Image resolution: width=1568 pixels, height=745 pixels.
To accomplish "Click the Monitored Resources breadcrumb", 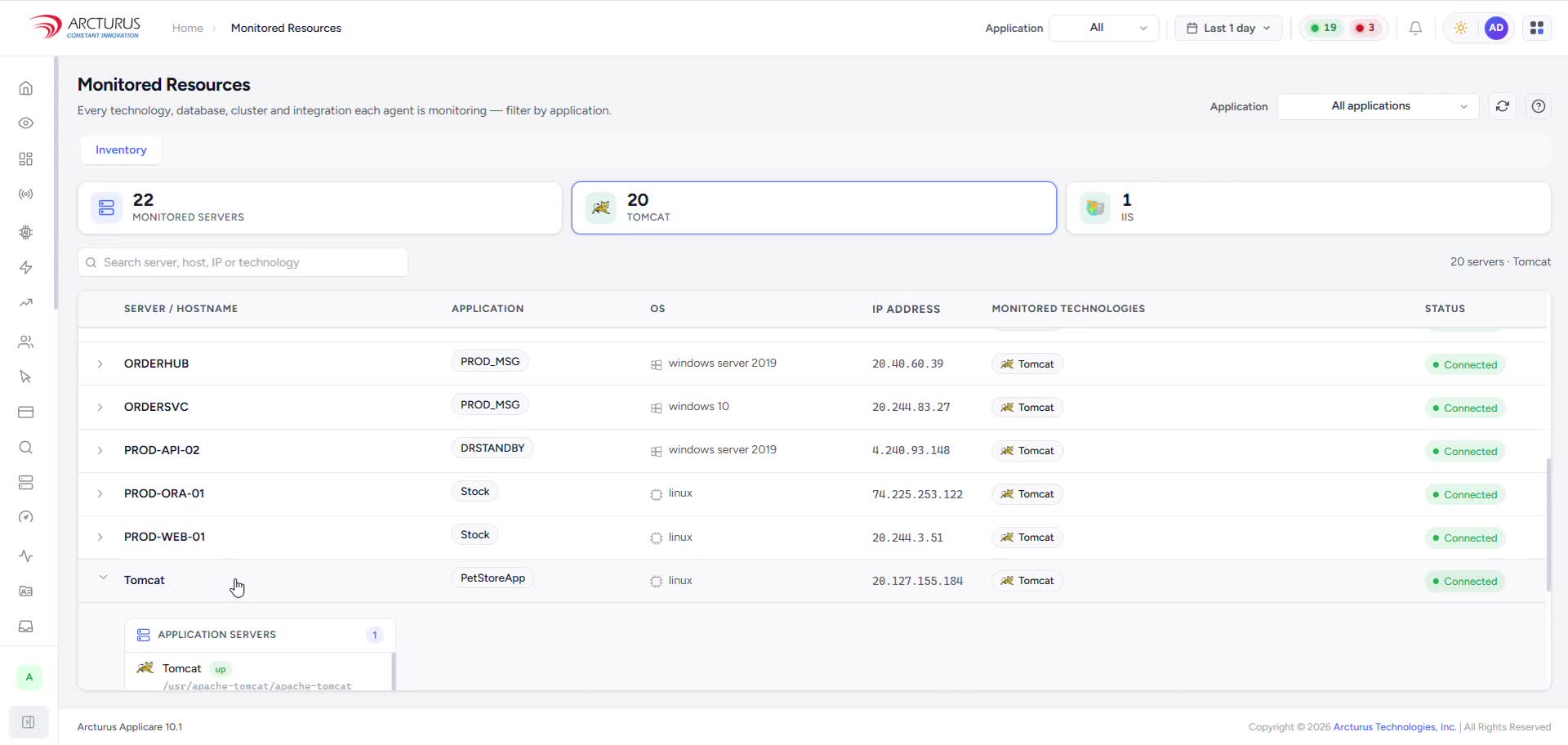I will click(286, 28).
